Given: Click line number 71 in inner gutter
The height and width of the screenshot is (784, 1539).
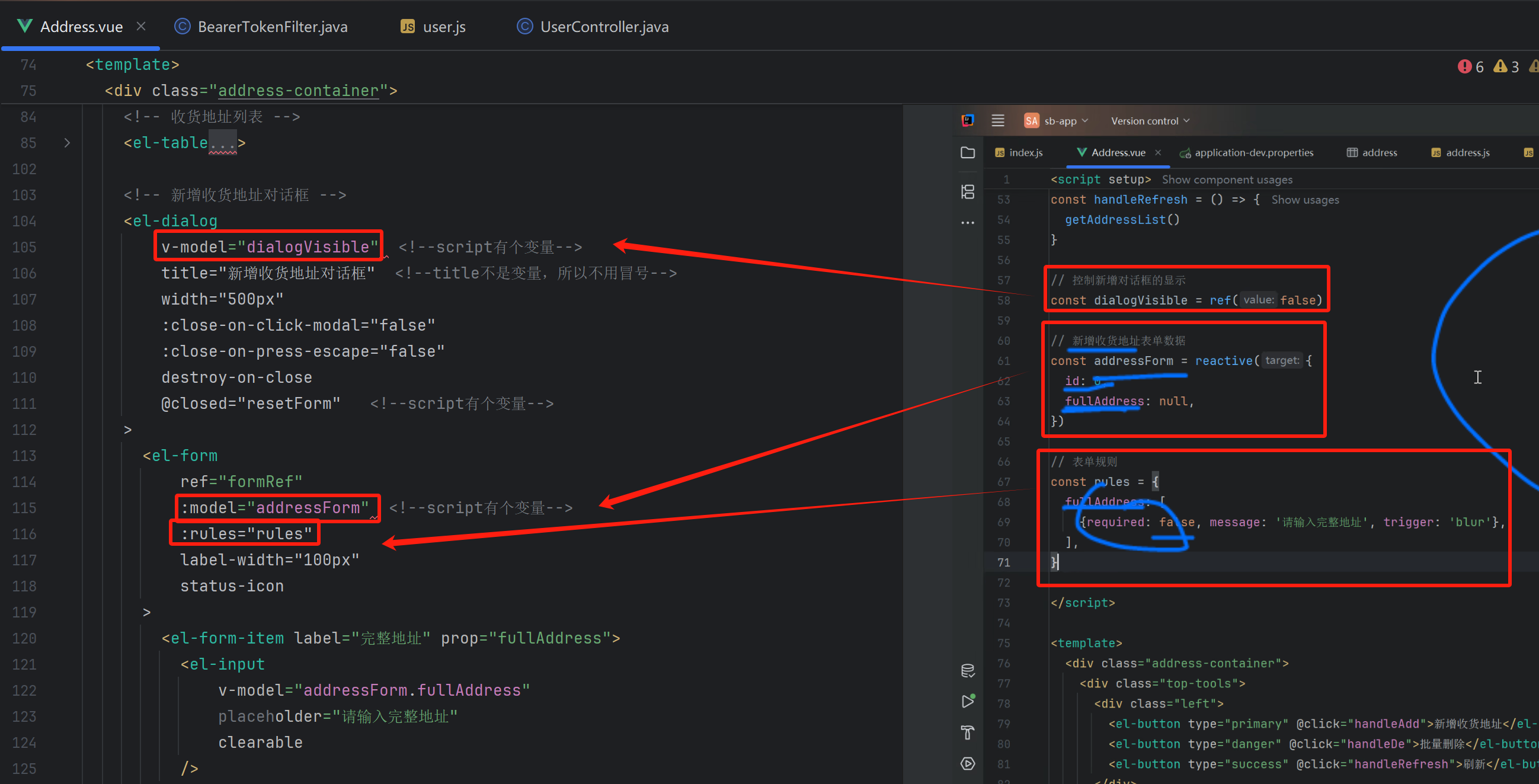Looking at the screenshot, I should [1004, 563].
